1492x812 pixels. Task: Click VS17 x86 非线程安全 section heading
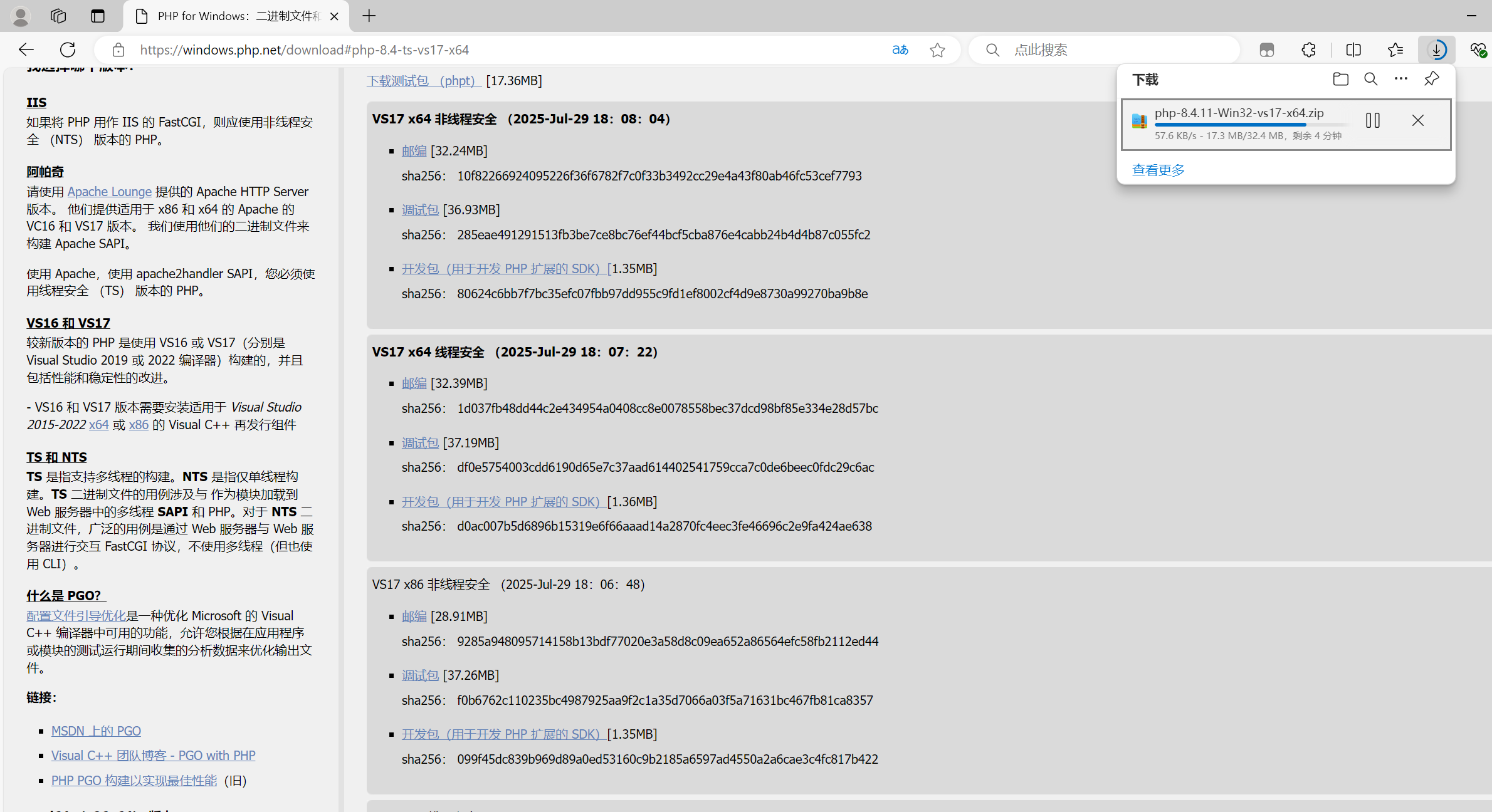click(508, 585)
